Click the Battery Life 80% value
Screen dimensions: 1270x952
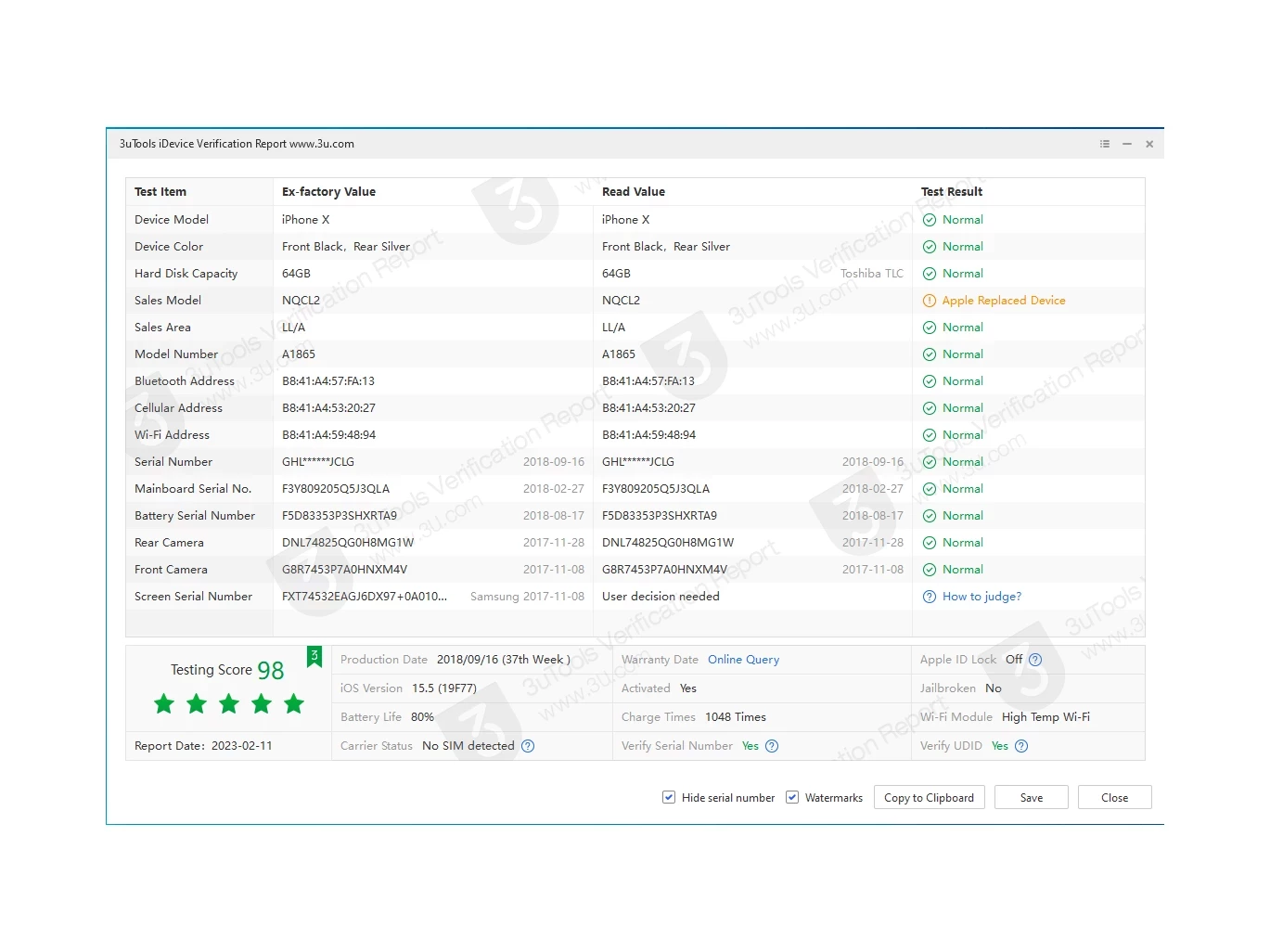(x=422, y=717)
